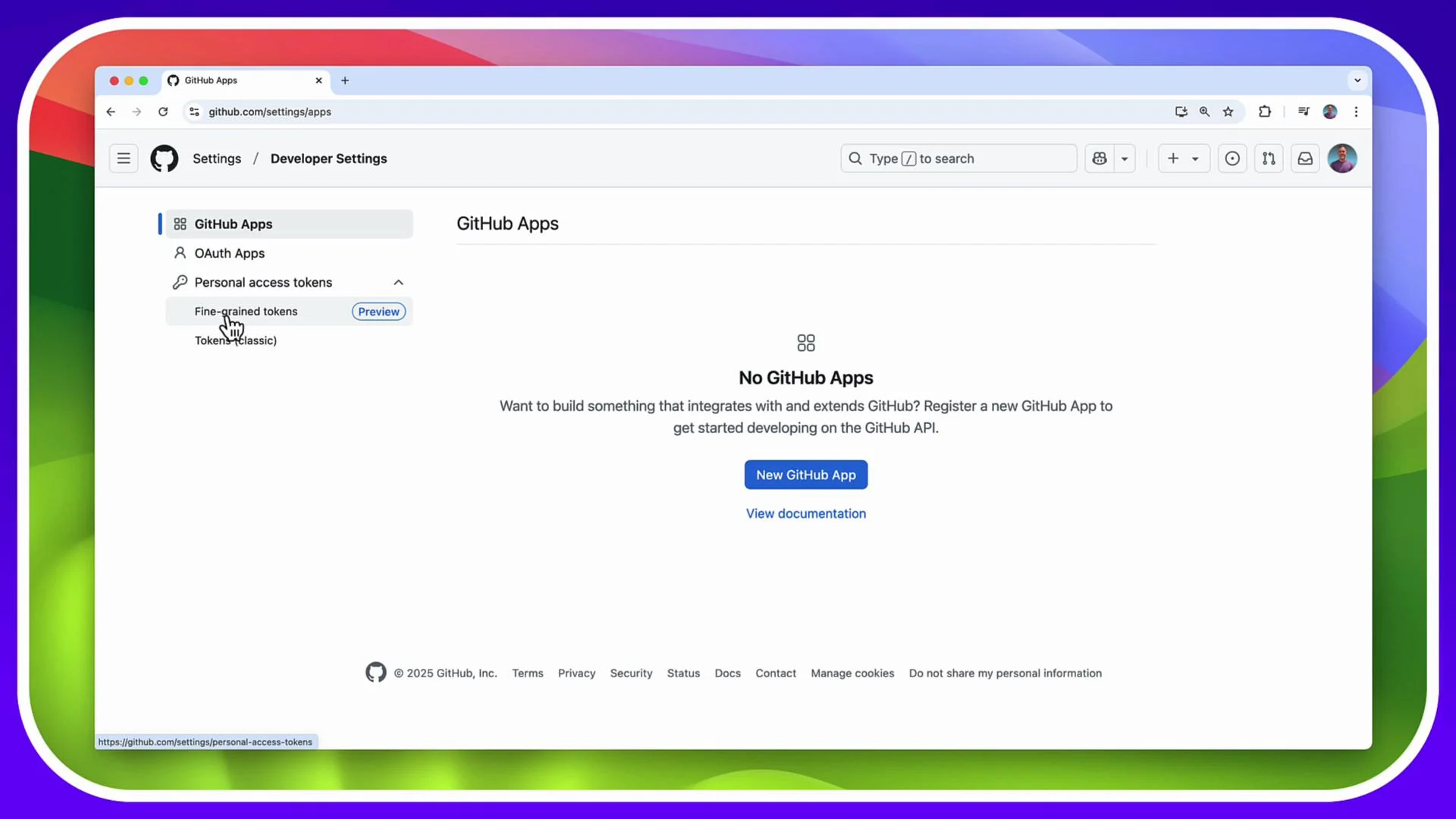Open the user avatar menu
This screenshot has height=819, width=1456.
pyautogui.click(x=1342, y=158)
